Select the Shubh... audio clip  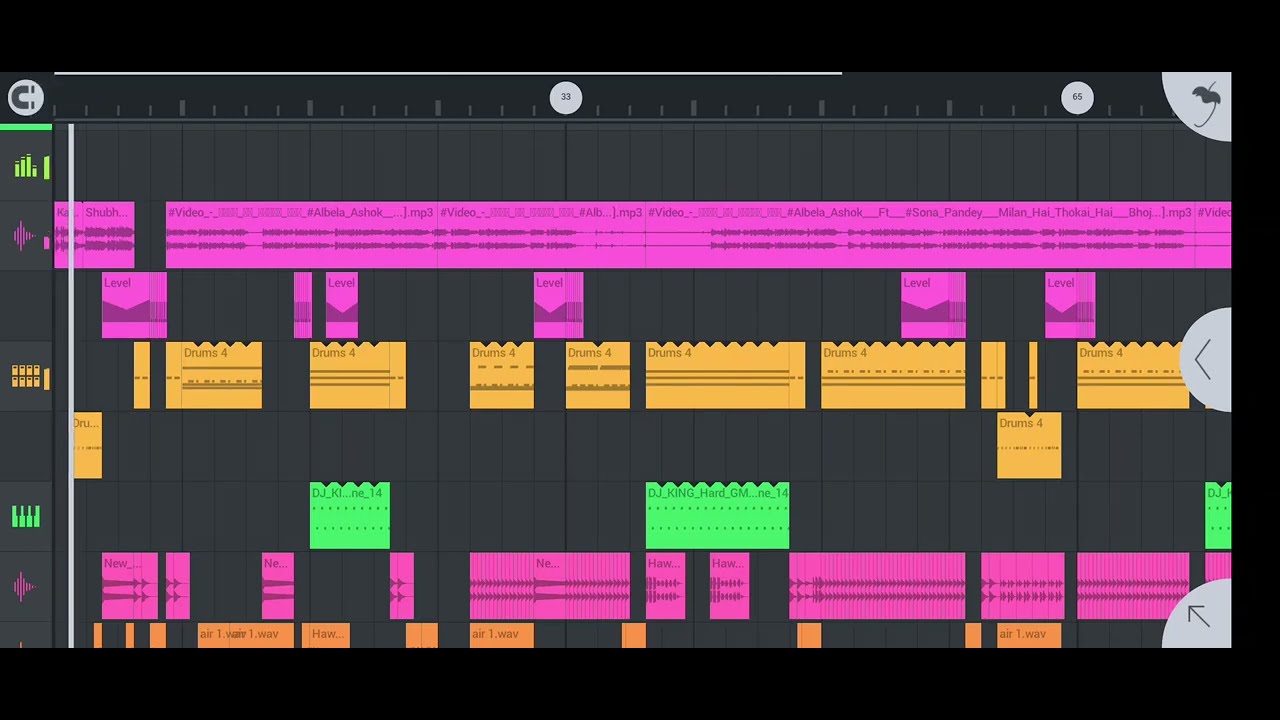click(x=108, y=235)
